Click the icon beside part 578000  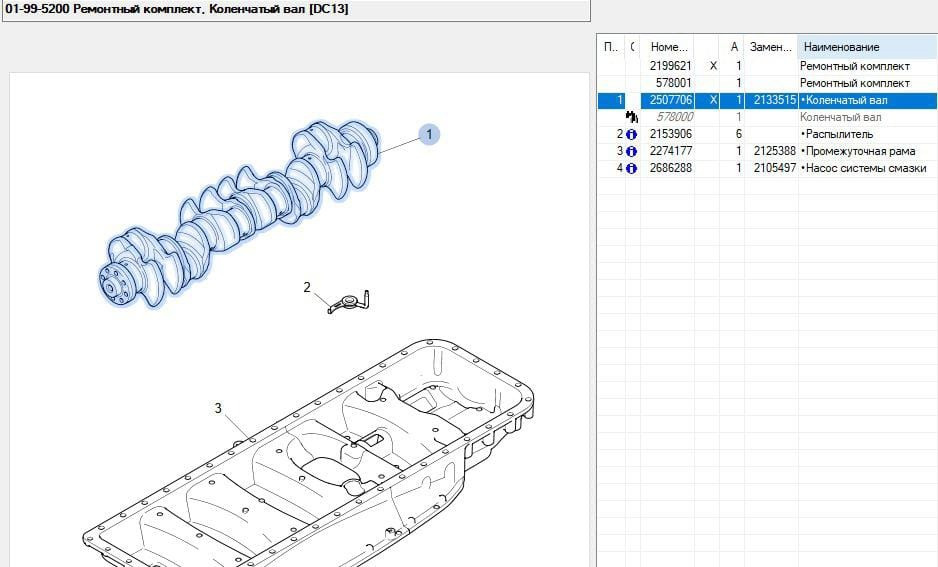coord(631,117)
